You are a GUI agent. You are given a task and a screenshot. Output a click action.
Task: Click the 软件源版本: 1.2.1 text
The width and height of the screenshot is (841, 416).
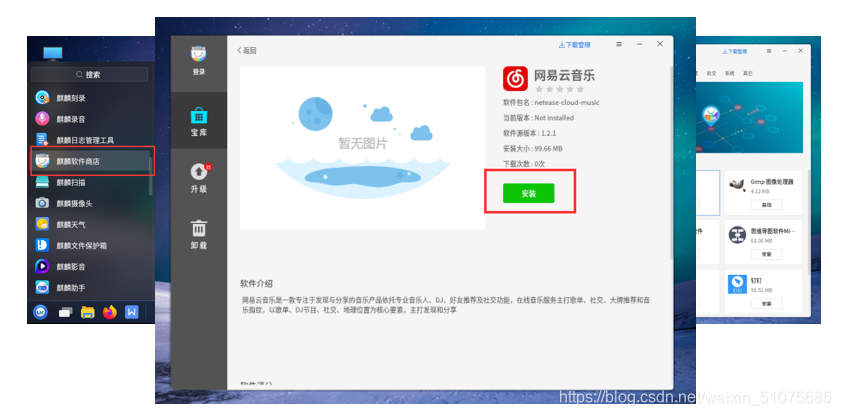pyautogui.click(x=529, y=133)
